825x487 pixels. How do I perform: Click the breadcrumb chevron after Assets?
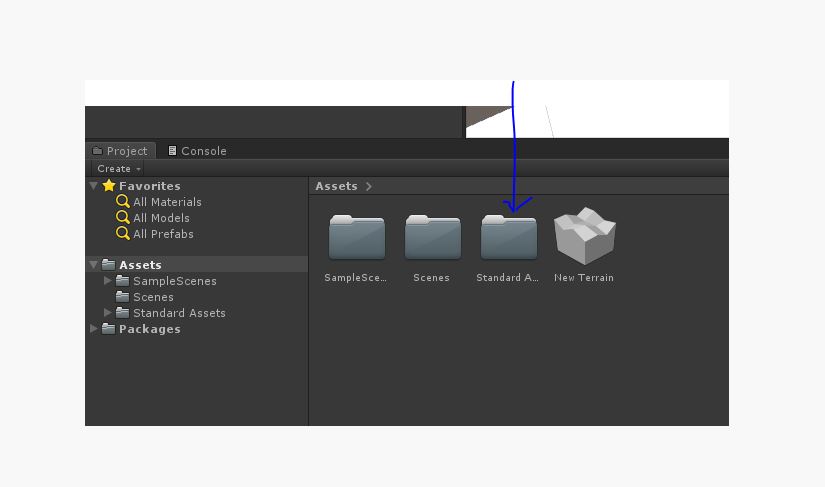(369, 186)
